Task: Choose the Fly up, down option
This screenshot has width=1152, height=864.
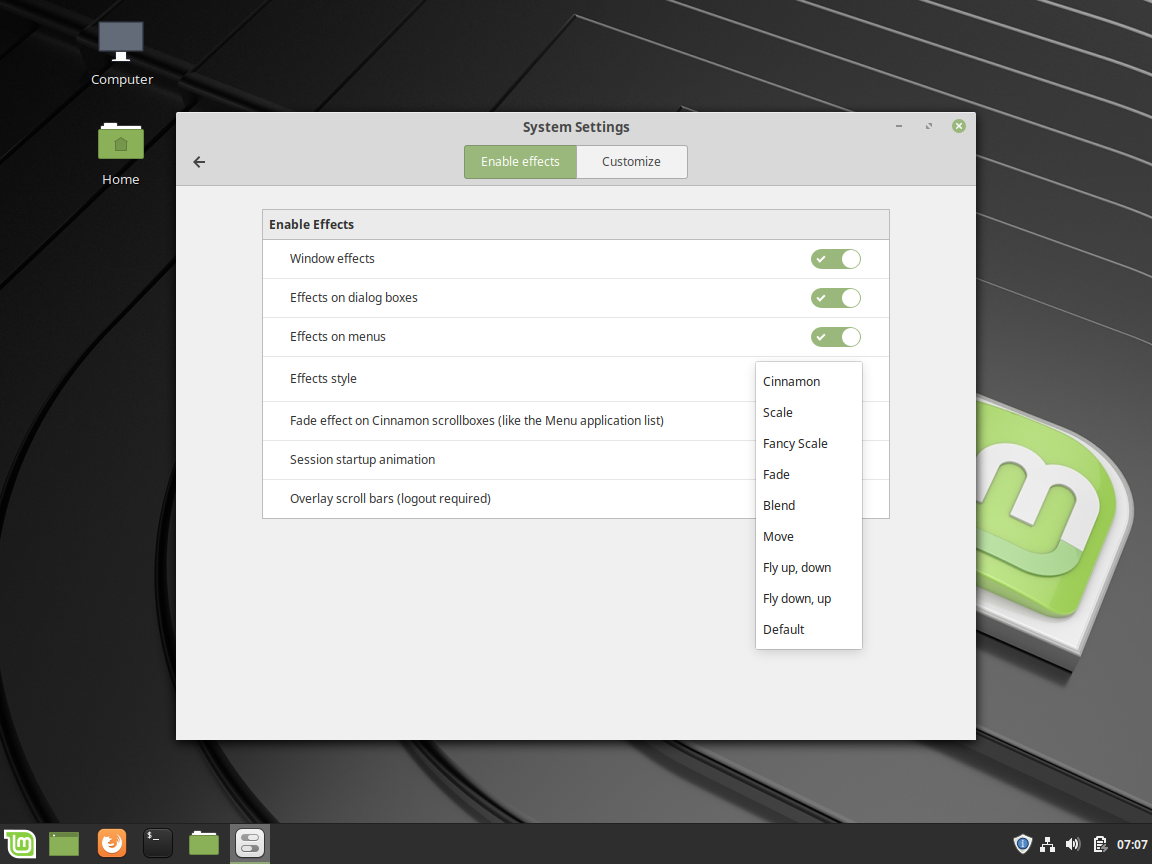Action: (808, 567)
